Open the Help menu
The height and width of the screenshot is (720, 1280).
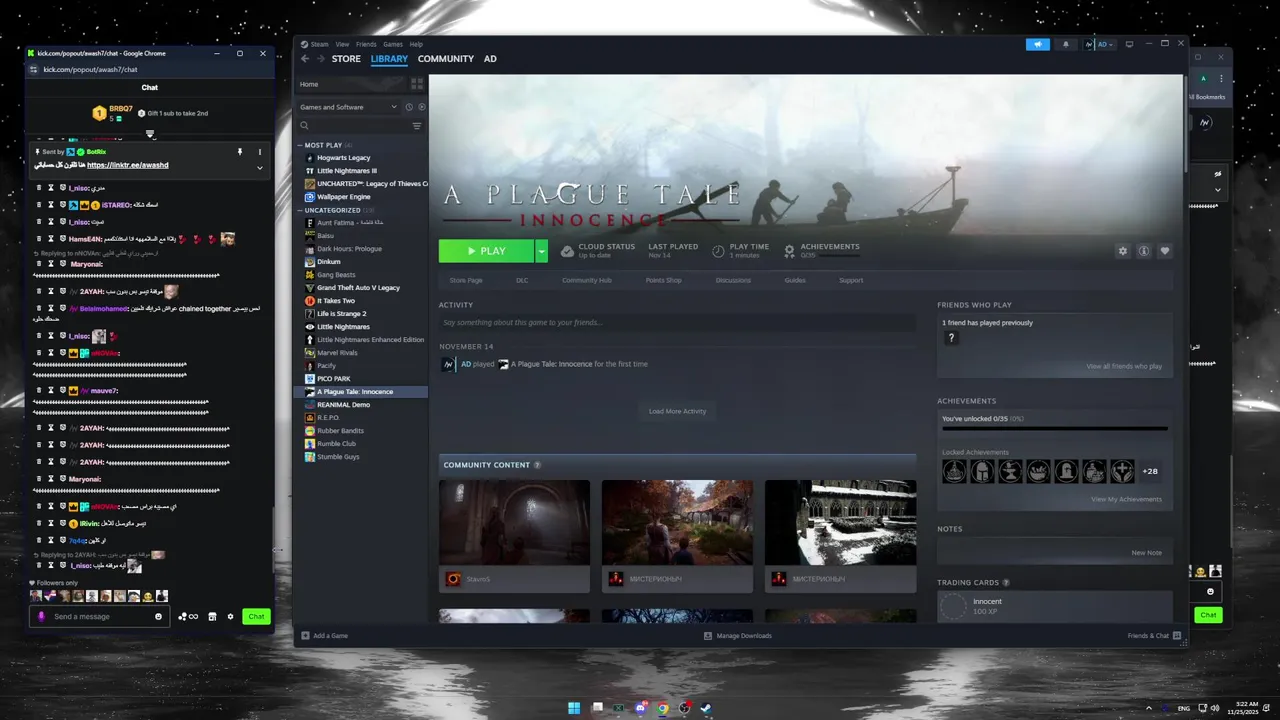click(416, 44)
